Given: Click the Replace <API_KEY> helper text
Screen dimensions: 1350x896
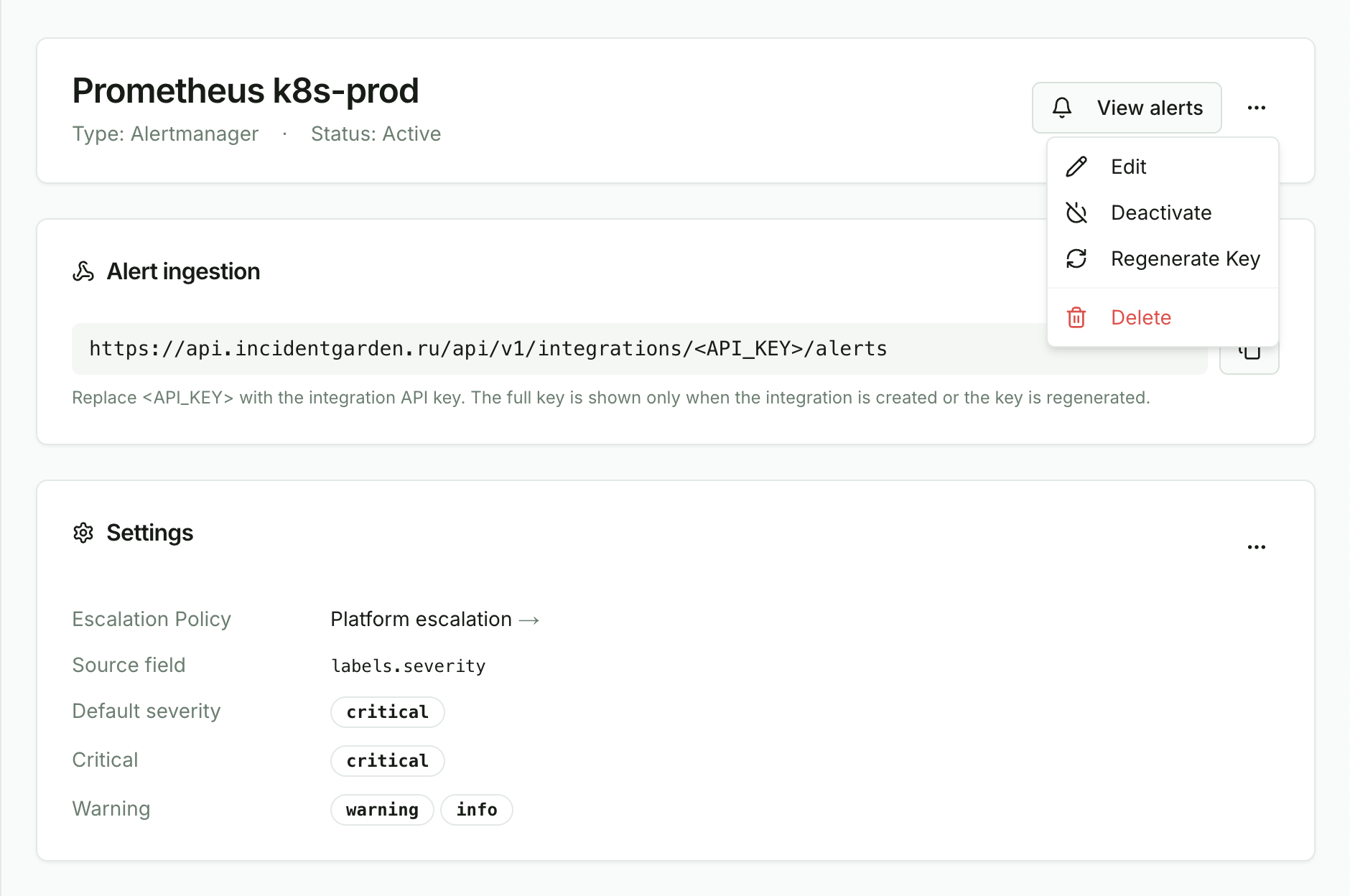Looking at the screenshot, I should [611, 398].
